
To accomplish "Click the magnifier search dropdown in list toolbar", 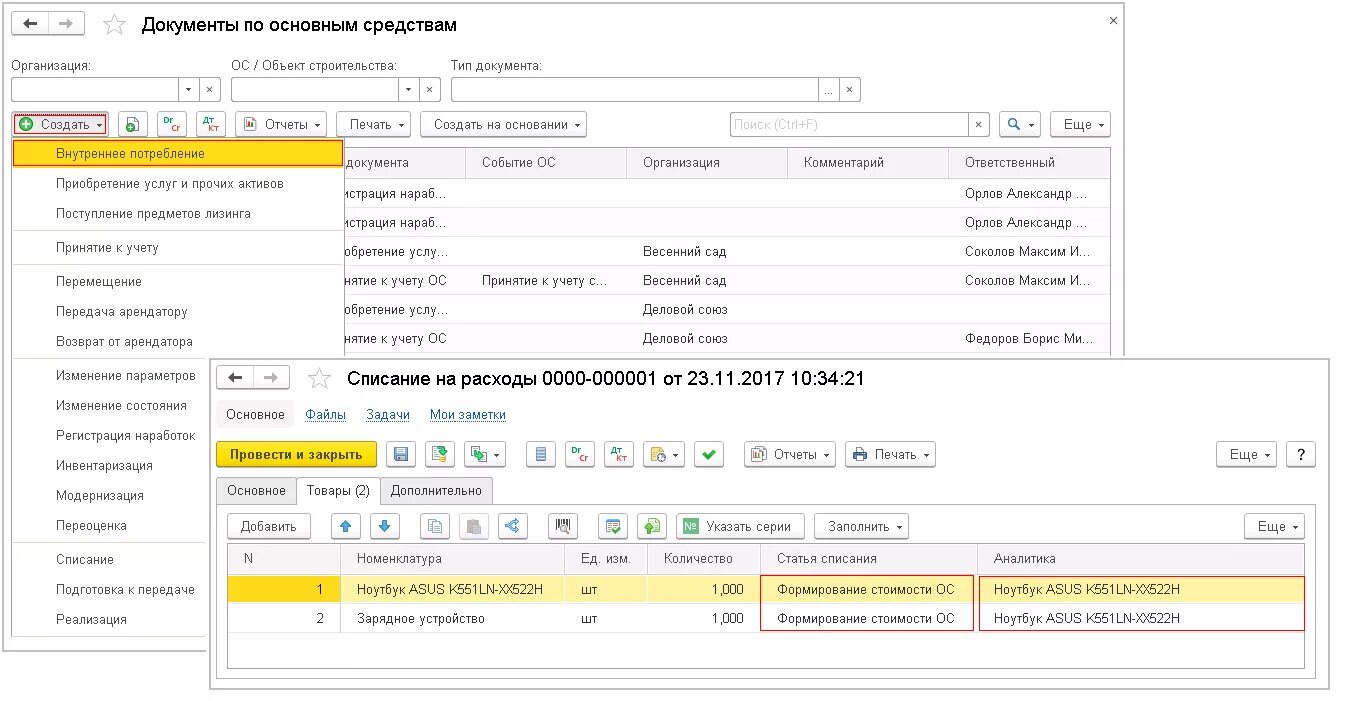I will pyautogui.click(x=1020, y=125).
